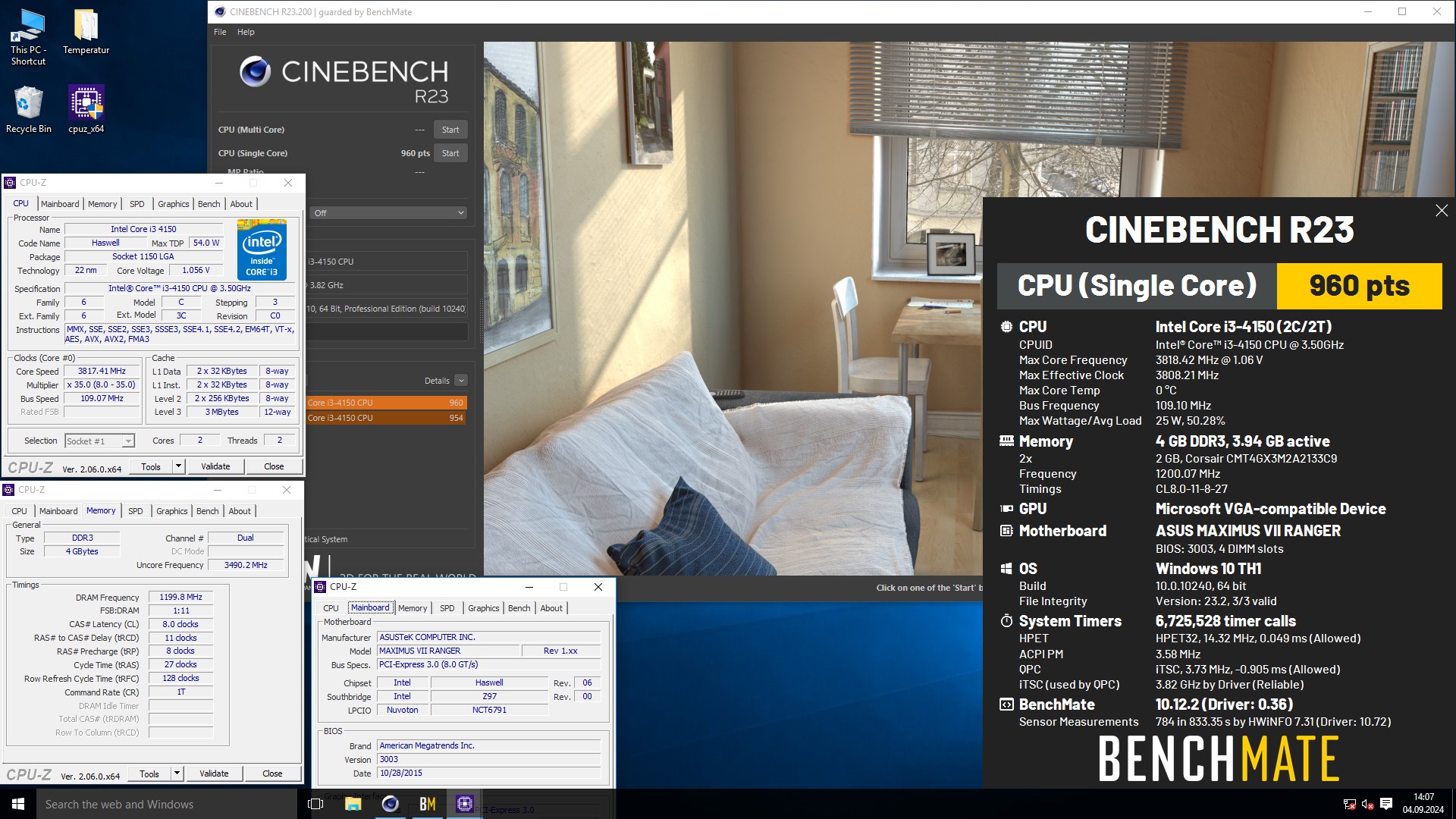1456x819 pixels.
Task: Click the Core i3-4150 960 ranking bar
Action: [386, 403]
